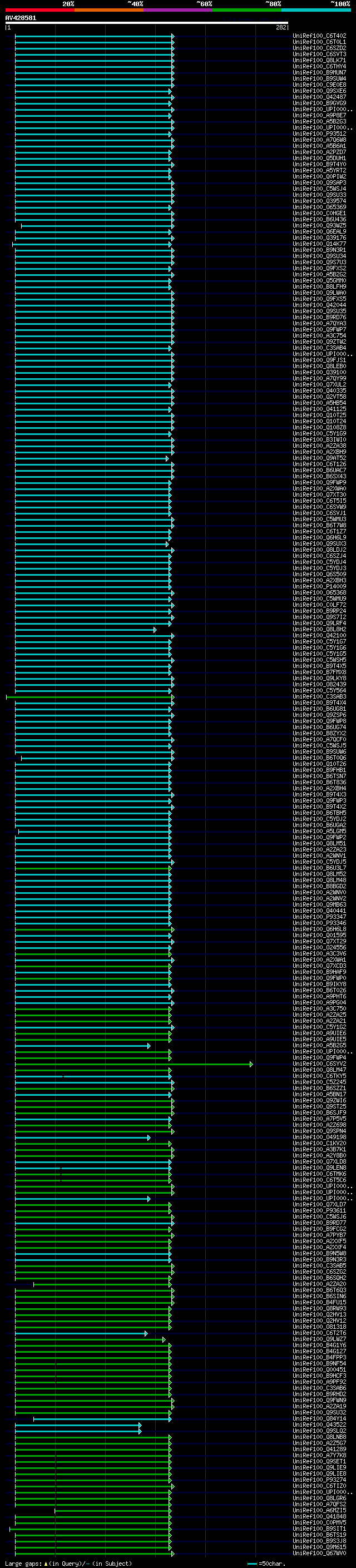Click the orange ~40% identity legend segment
Viewport: 356px width, 1568px height.
pos(109,10)
